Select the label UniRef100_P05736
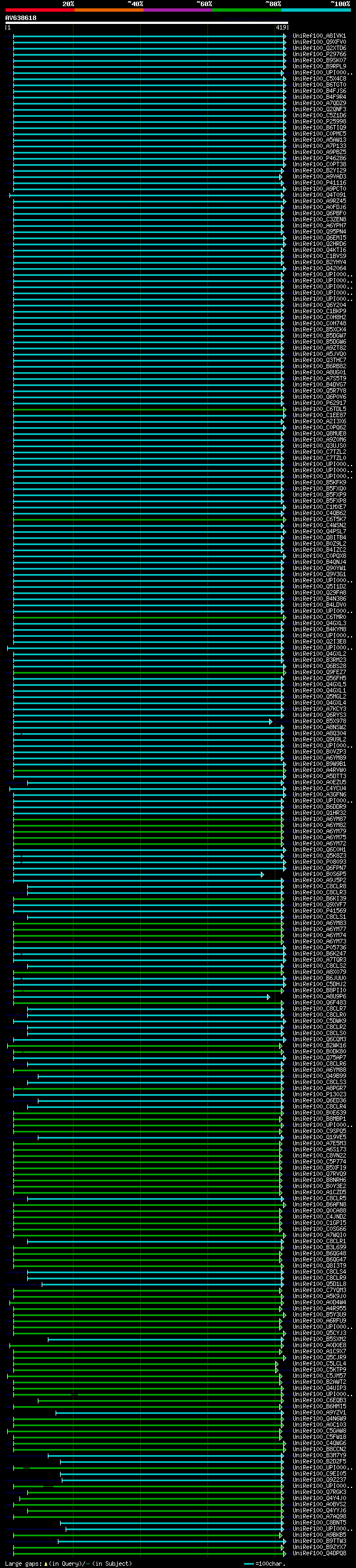This screenshot has height=1568, width=356. (319, 947)
